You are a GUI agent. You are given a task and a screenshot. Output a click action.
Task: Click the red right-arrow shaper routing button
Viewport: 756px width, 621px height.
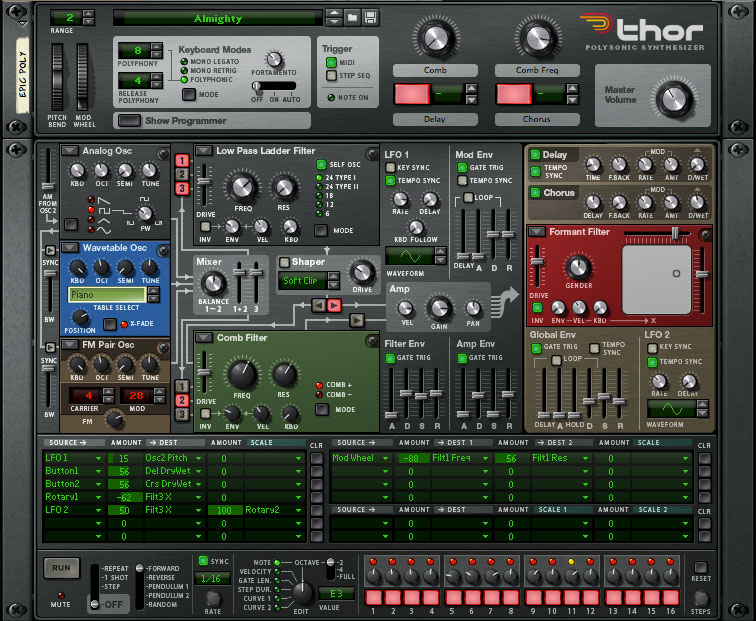[x=334, y=305]
